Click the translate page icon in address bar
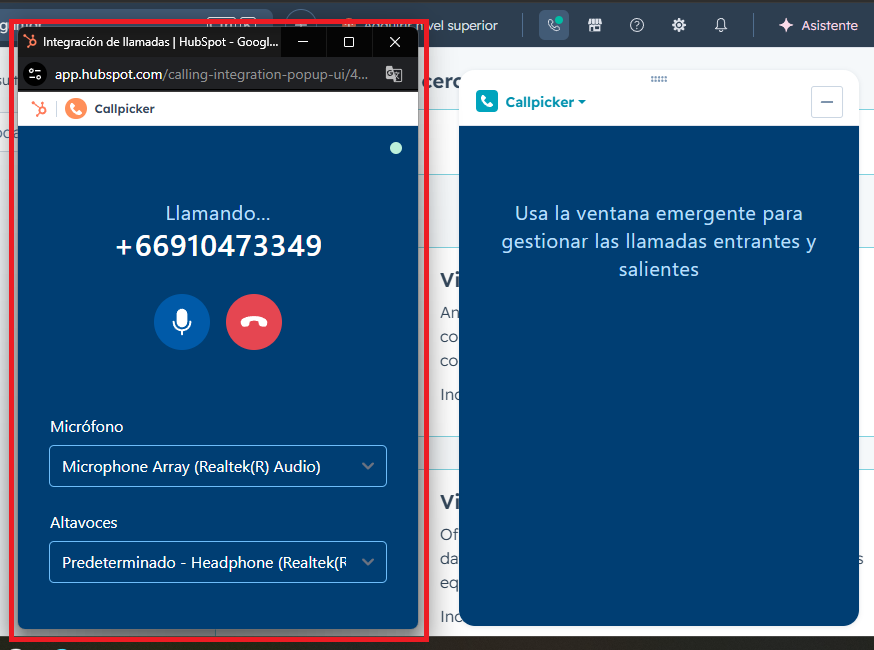The image size is (874, 650). click(x=394, y=74)
